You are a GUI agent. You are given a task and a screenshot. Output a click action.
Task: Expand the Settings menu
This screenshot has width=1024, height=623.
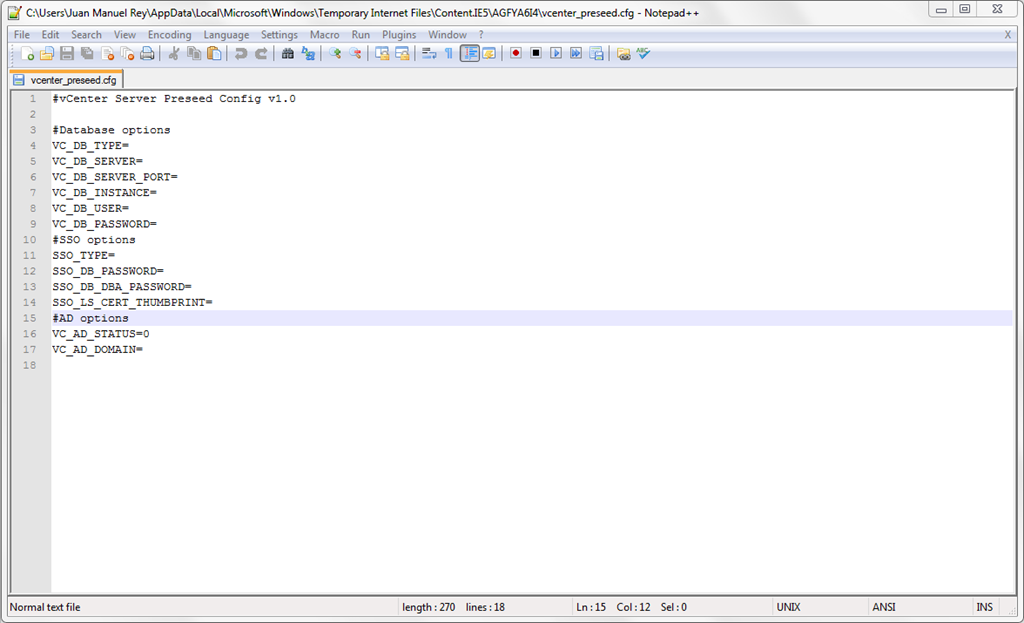coord(279,35)
